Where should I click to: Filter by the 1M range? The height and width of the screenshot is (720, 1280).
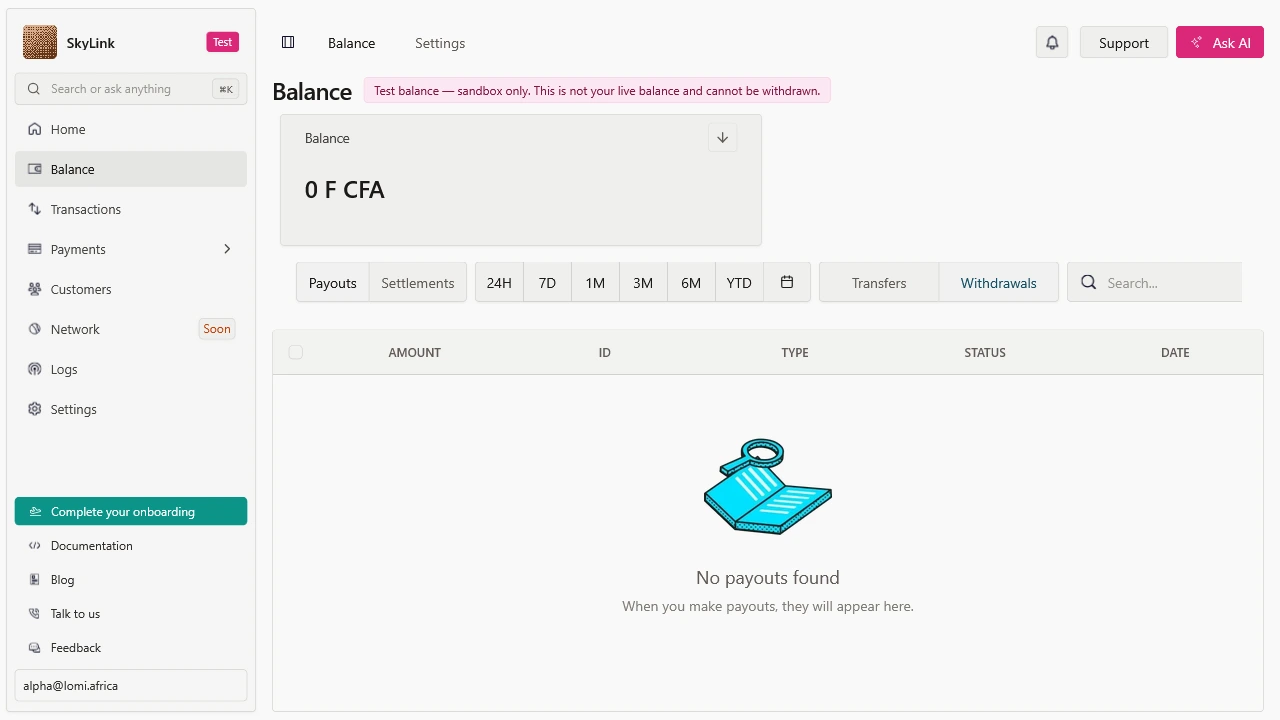pos(595,283)
